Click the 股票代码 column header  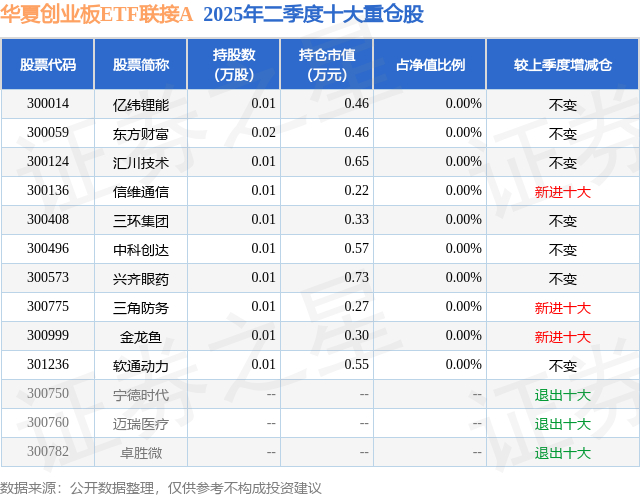click(x=48, y=64)
